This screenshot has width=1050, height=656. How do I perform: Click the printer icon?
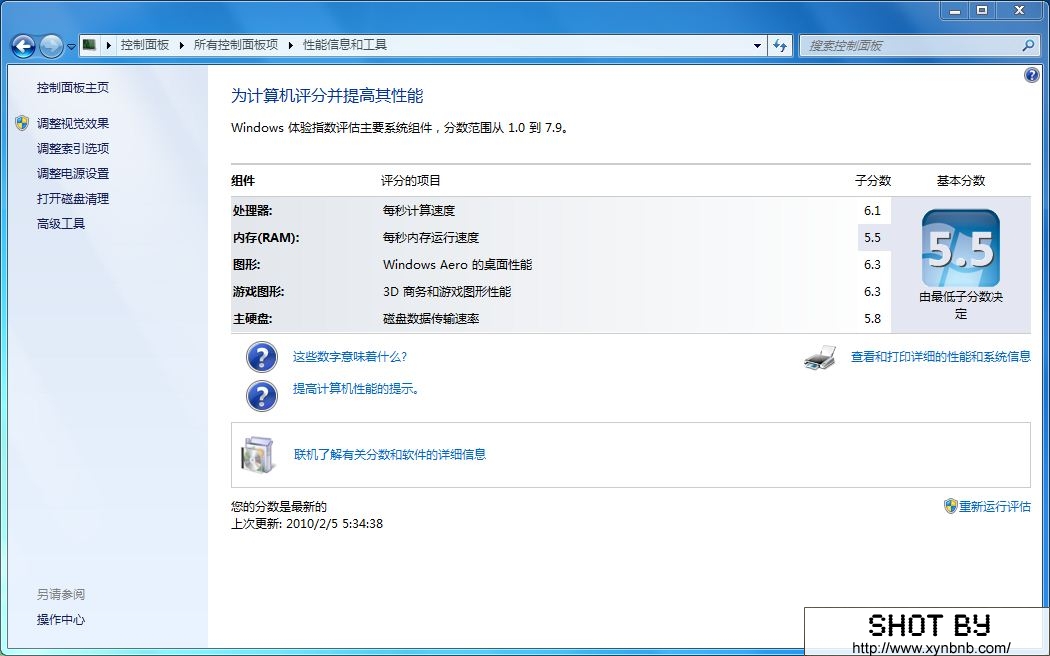(820, 357)
